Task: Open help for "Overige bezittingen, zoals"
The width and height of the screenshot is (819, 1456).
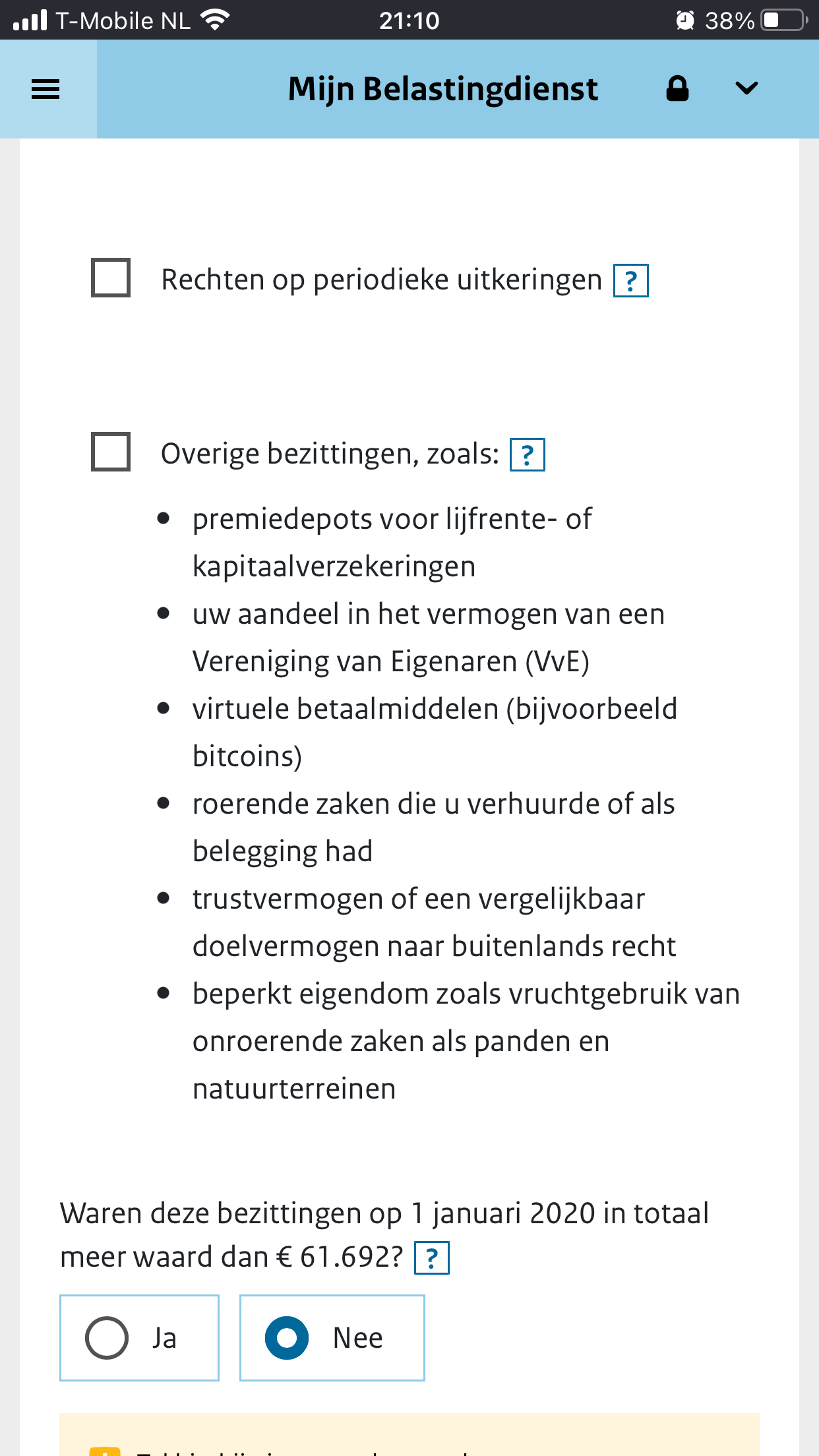Action: [527, 454]
